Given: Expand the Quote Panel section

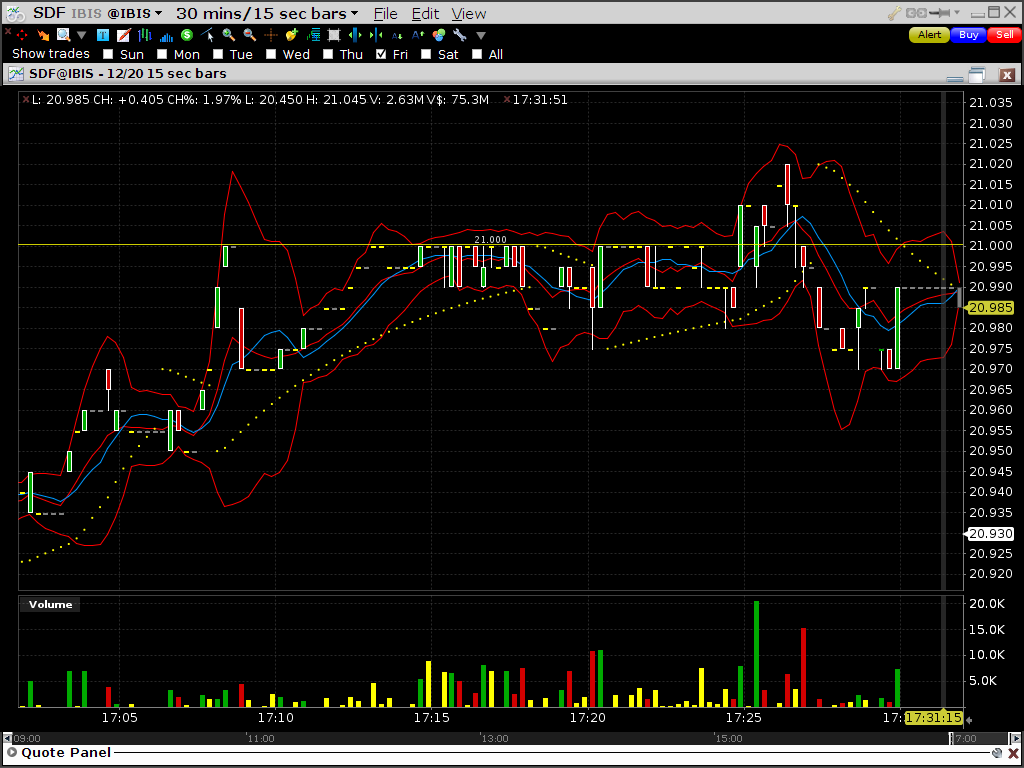Looking at the screenshot, I should 11,753.
